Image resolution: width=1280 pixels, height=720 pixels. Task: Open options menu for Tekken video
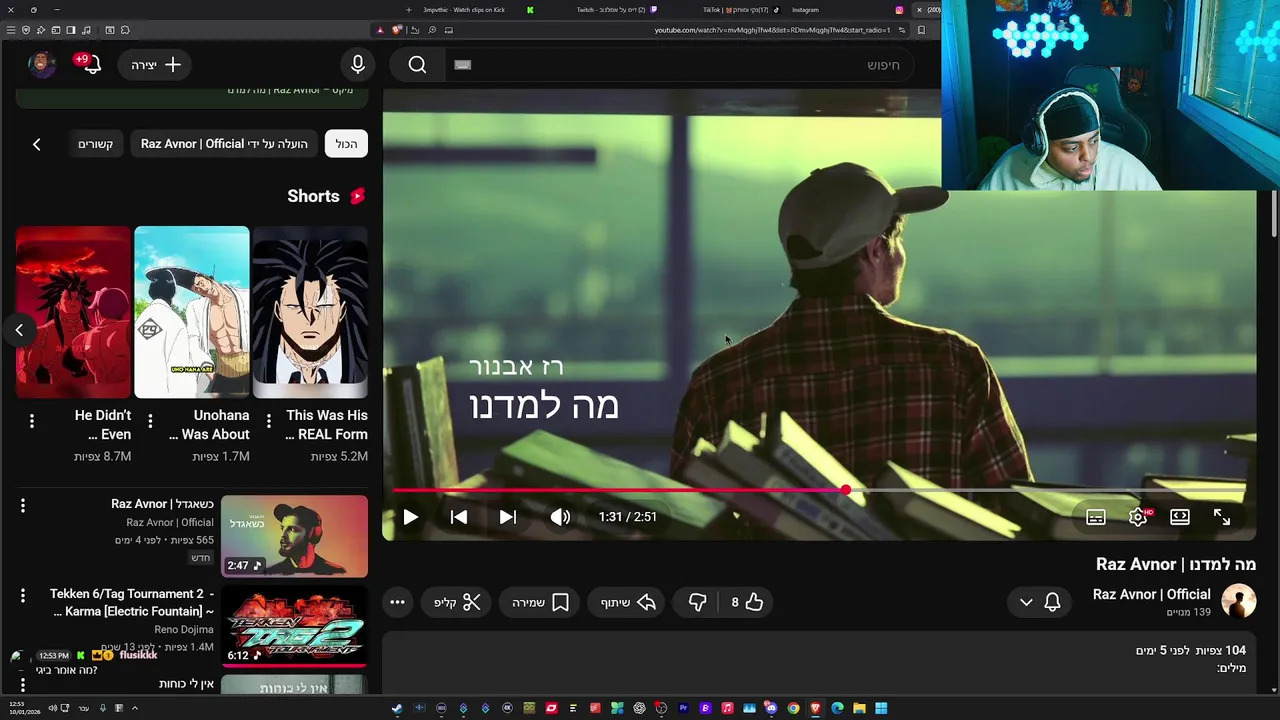(23, 596)
